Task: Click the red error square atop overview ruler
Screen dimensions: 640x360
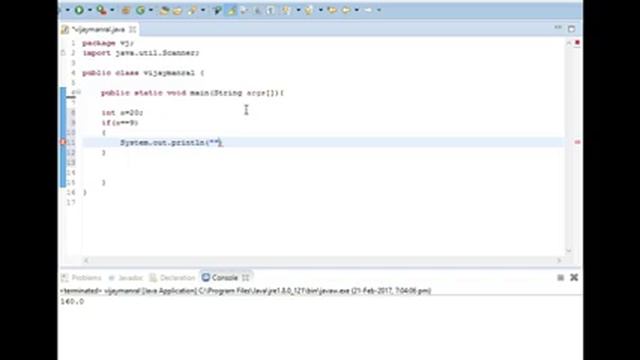Action: (x=577, y=42)
